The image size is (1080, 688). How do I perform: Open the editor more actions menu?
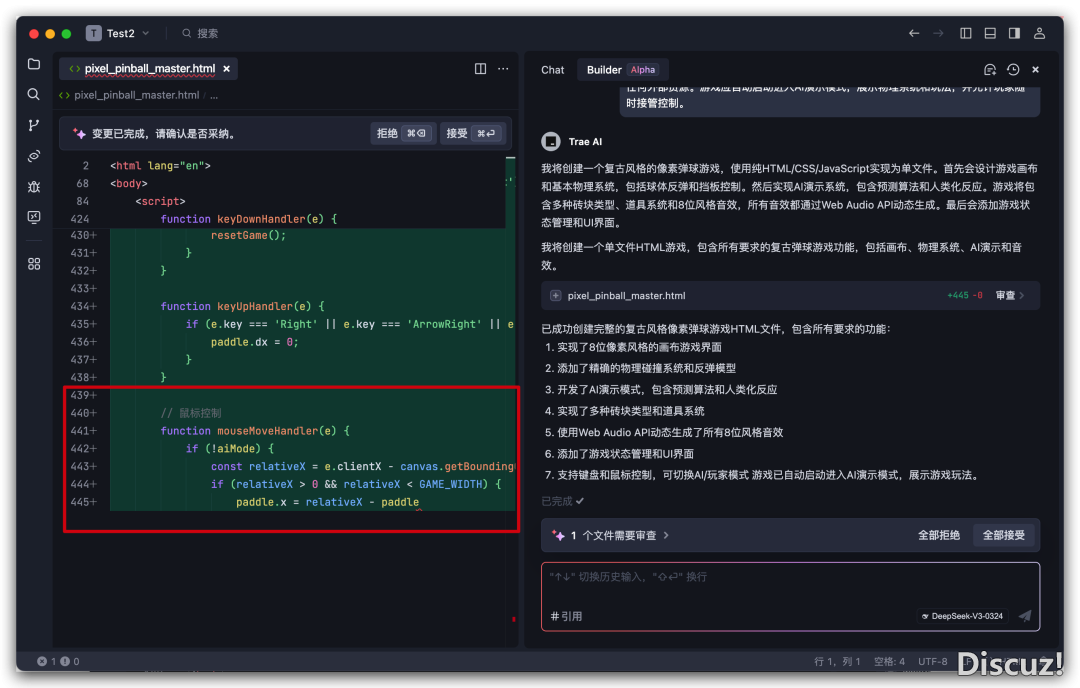[x=503, y=69]
